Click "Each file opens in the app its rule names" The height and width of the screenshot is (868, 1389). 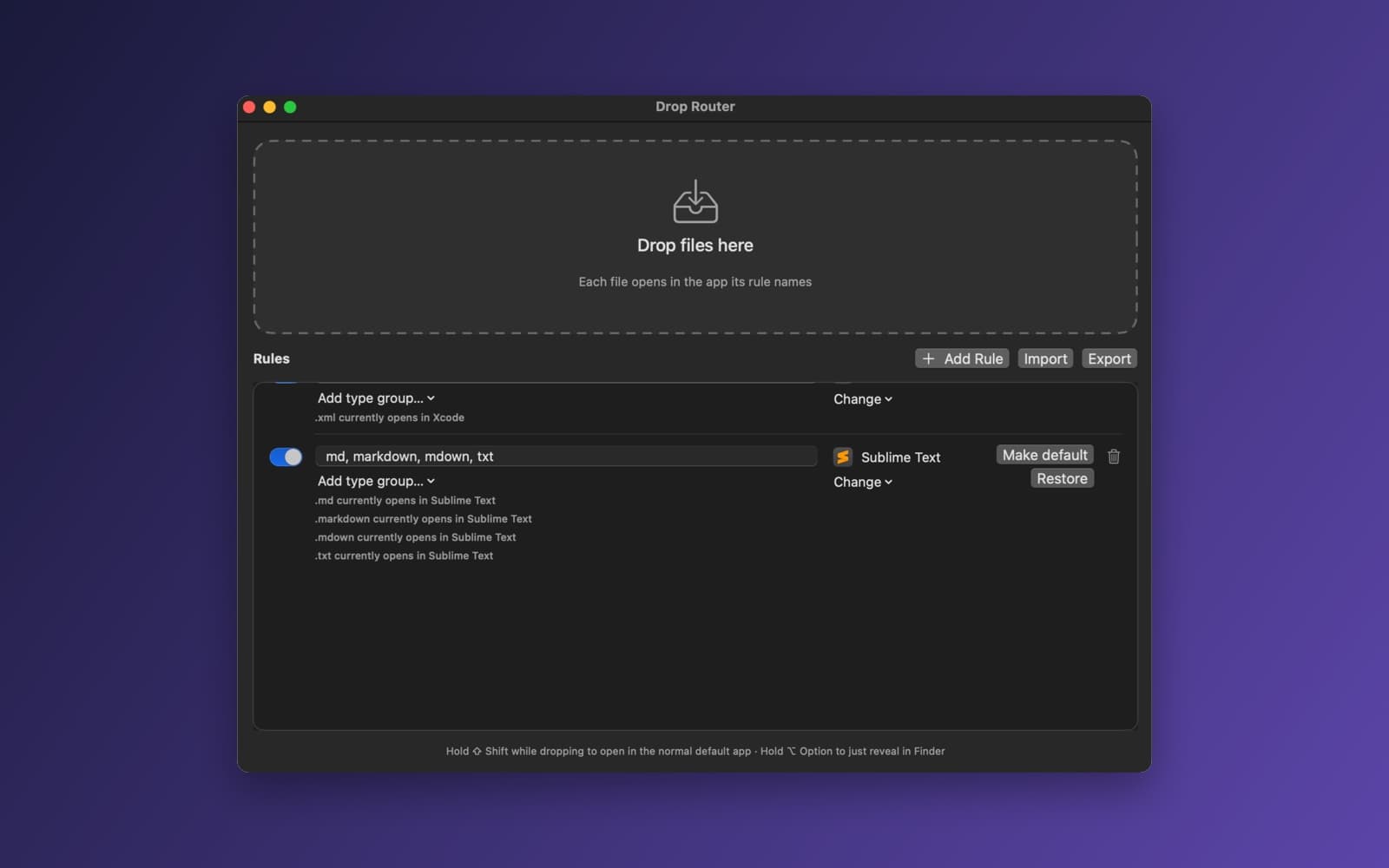pos(695,282)
